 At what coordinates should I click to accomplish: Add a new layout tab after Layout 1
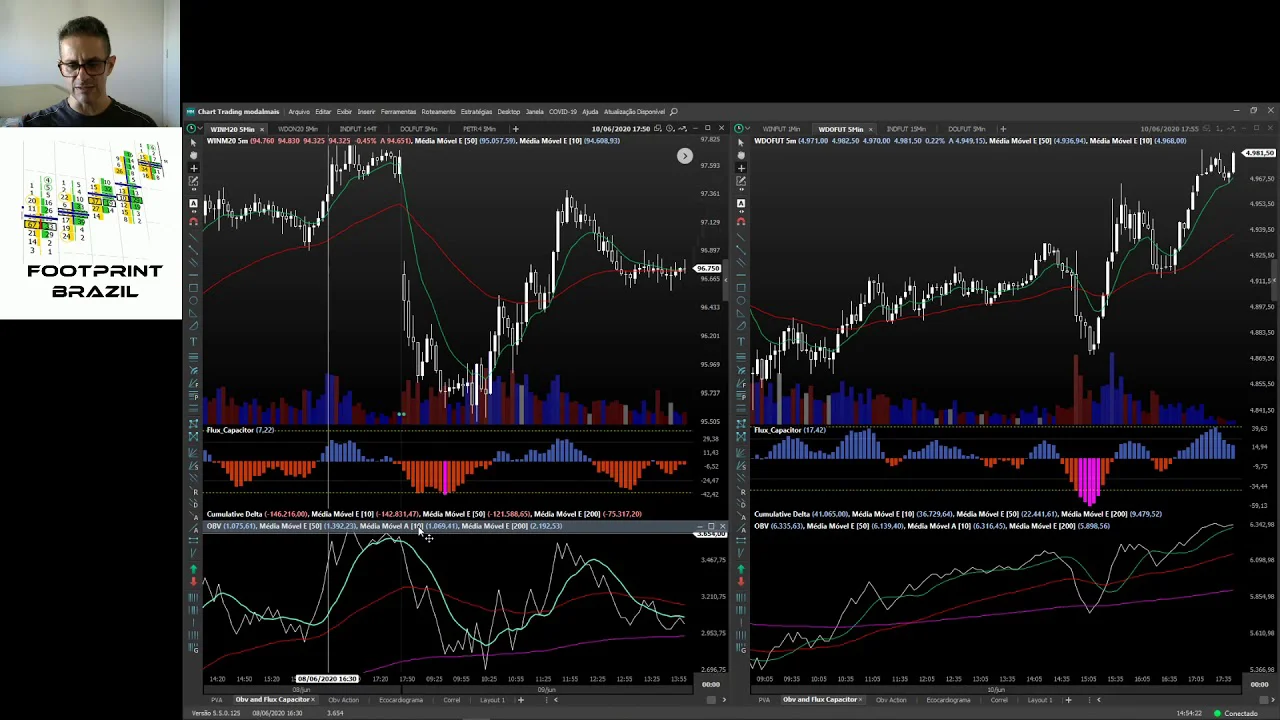[x=520, y=700]
